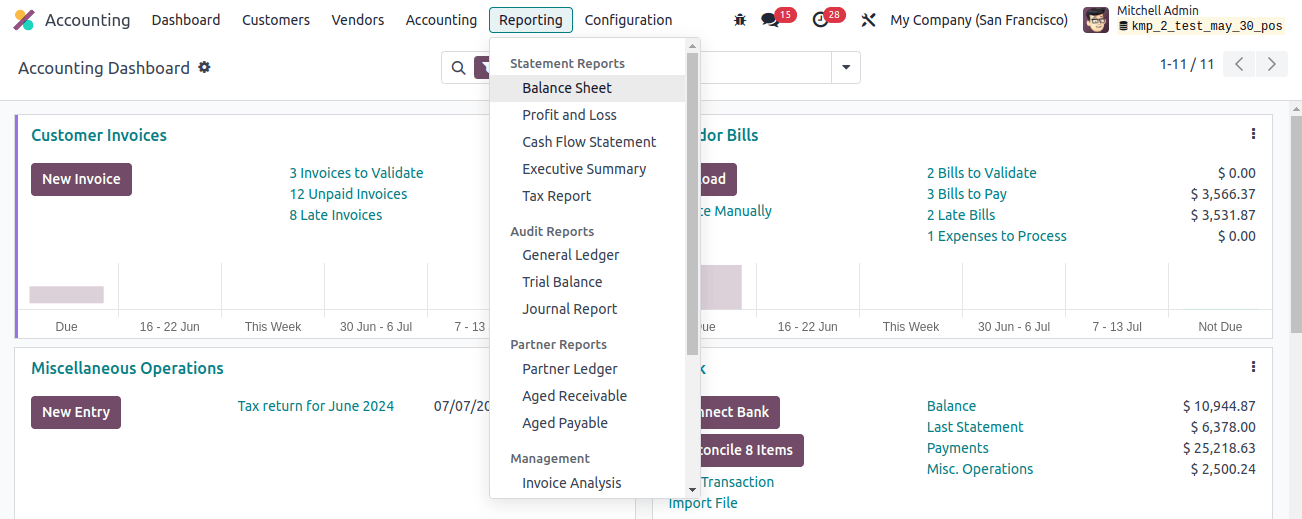This screenshot has height=519, width=1302.
Task: Select Balance Sheet report
Action: point(588,88)
